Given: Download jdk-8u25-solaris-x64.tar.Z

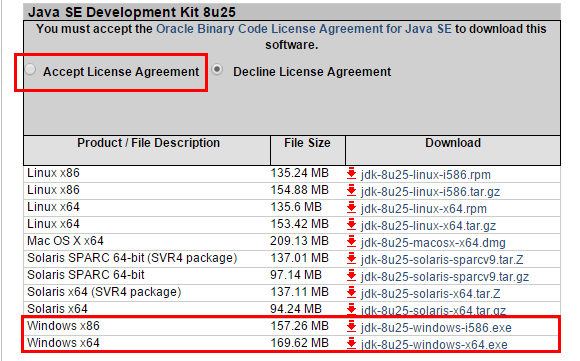Looking at the screenshot, I should 431,294.
